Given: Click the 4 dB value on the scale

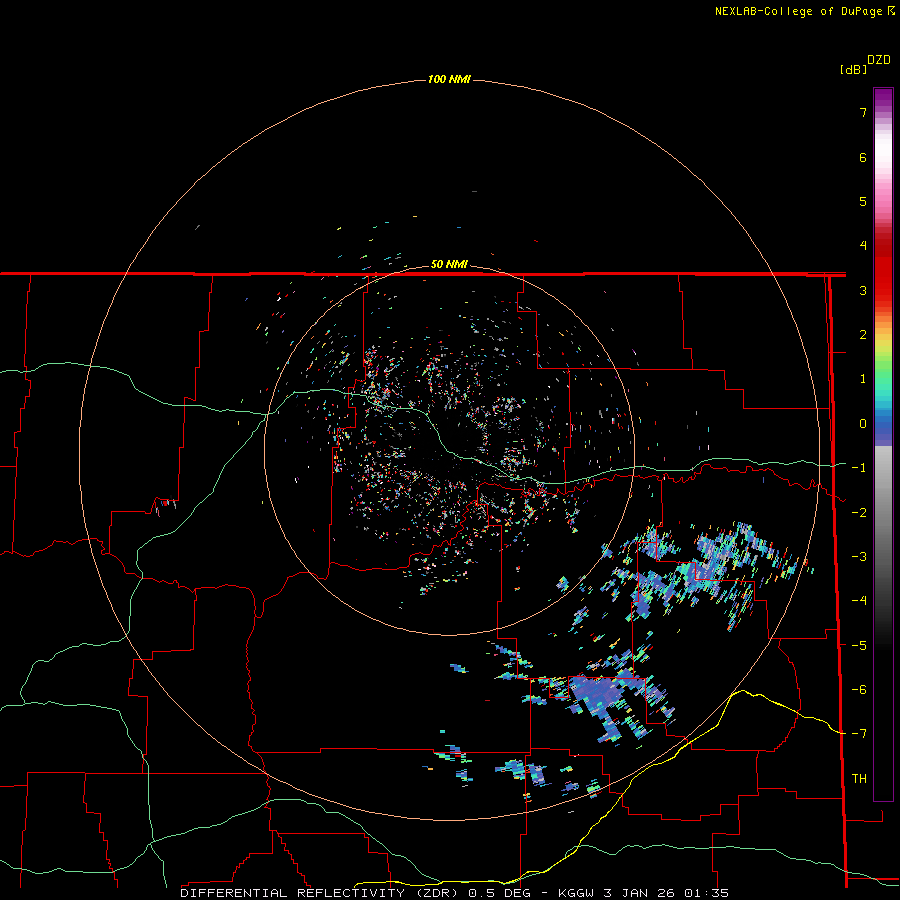Looking at the screenshot, I should pyautogui.click(x=863, y=246).
